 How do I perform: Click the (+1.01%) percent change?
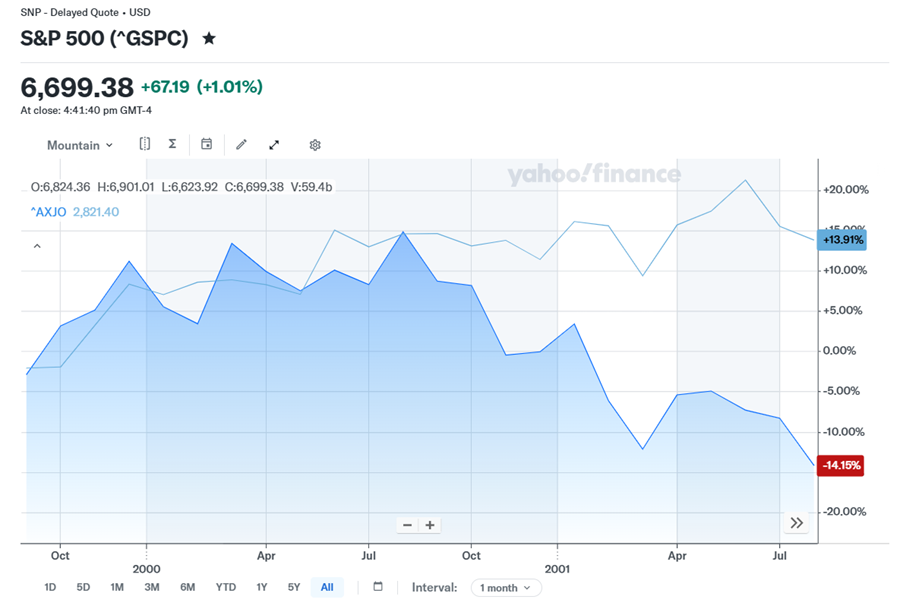coord(229,87)
